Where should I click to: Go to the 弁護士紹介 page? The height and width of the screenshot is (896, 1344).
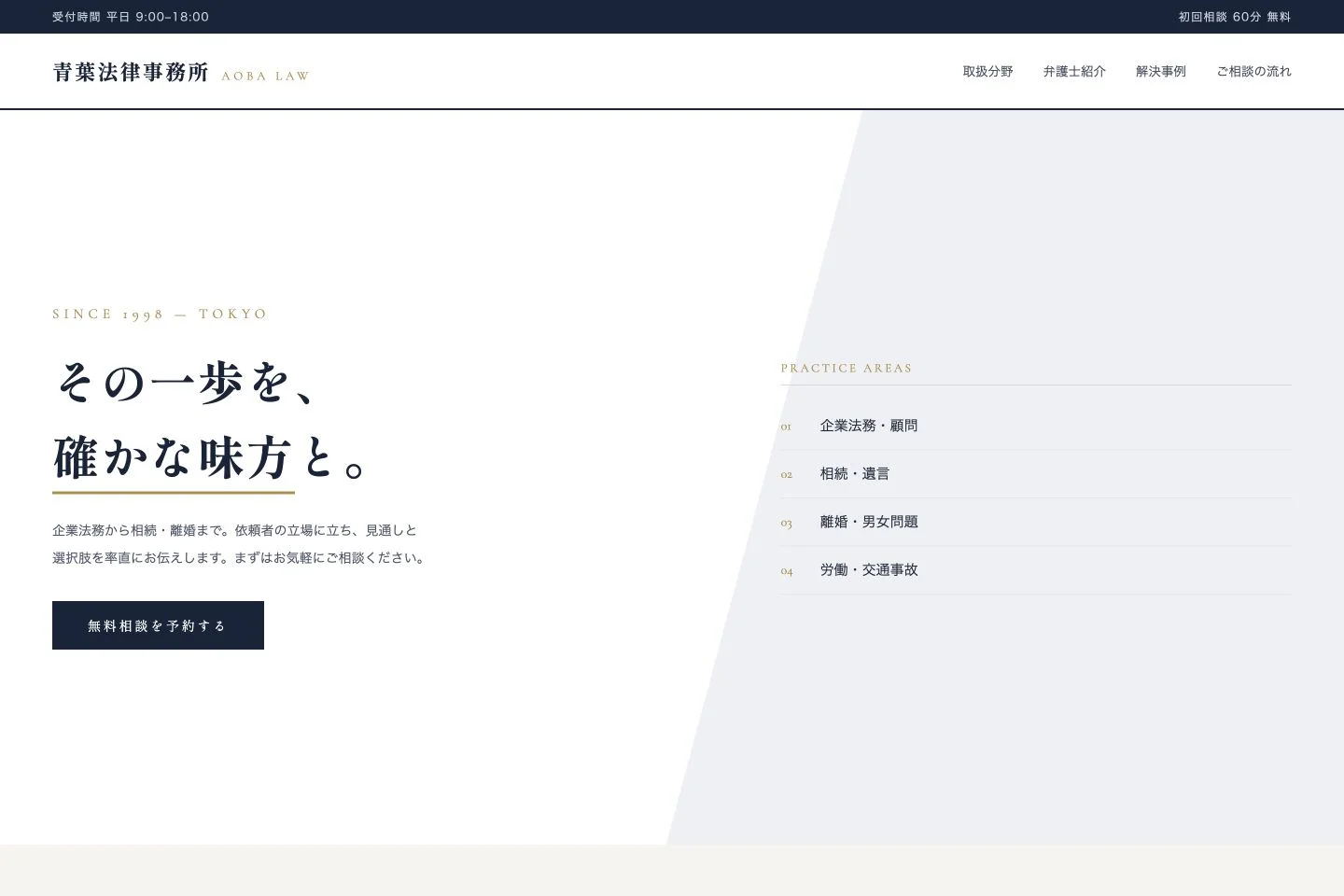coord(1074,72)
